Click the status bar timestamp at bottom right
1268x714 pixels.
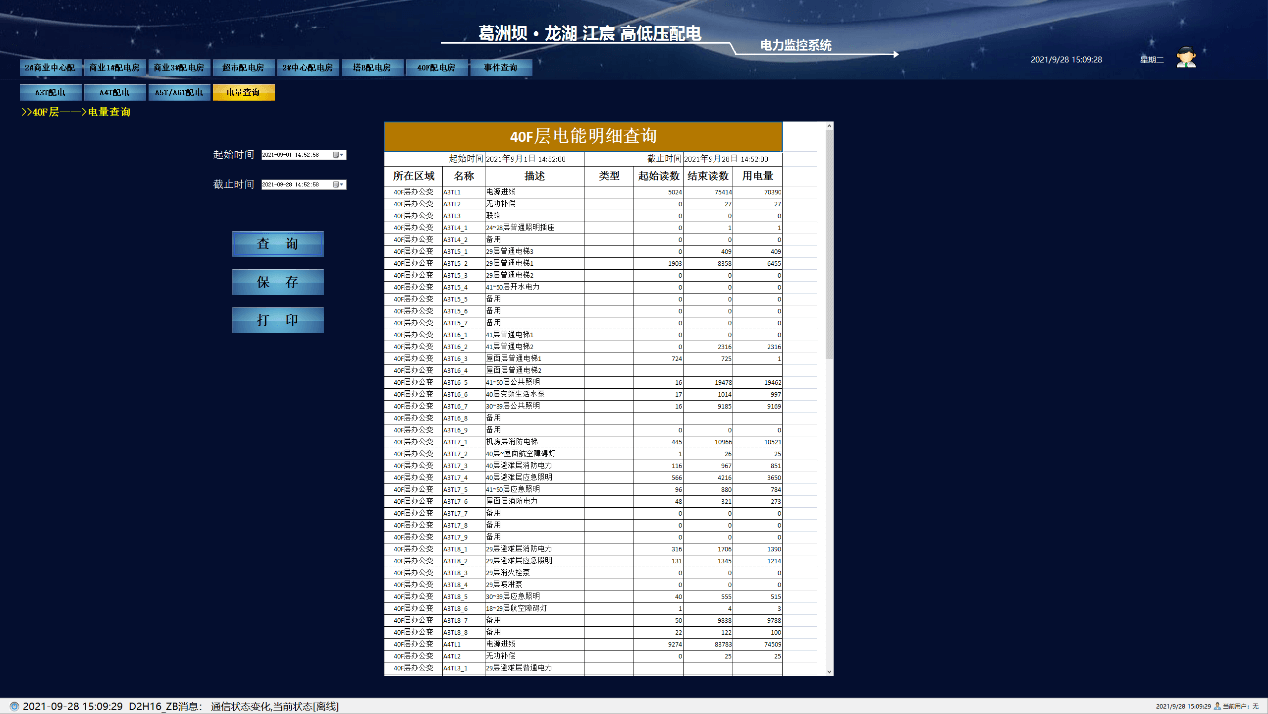tap(1182, 706)
